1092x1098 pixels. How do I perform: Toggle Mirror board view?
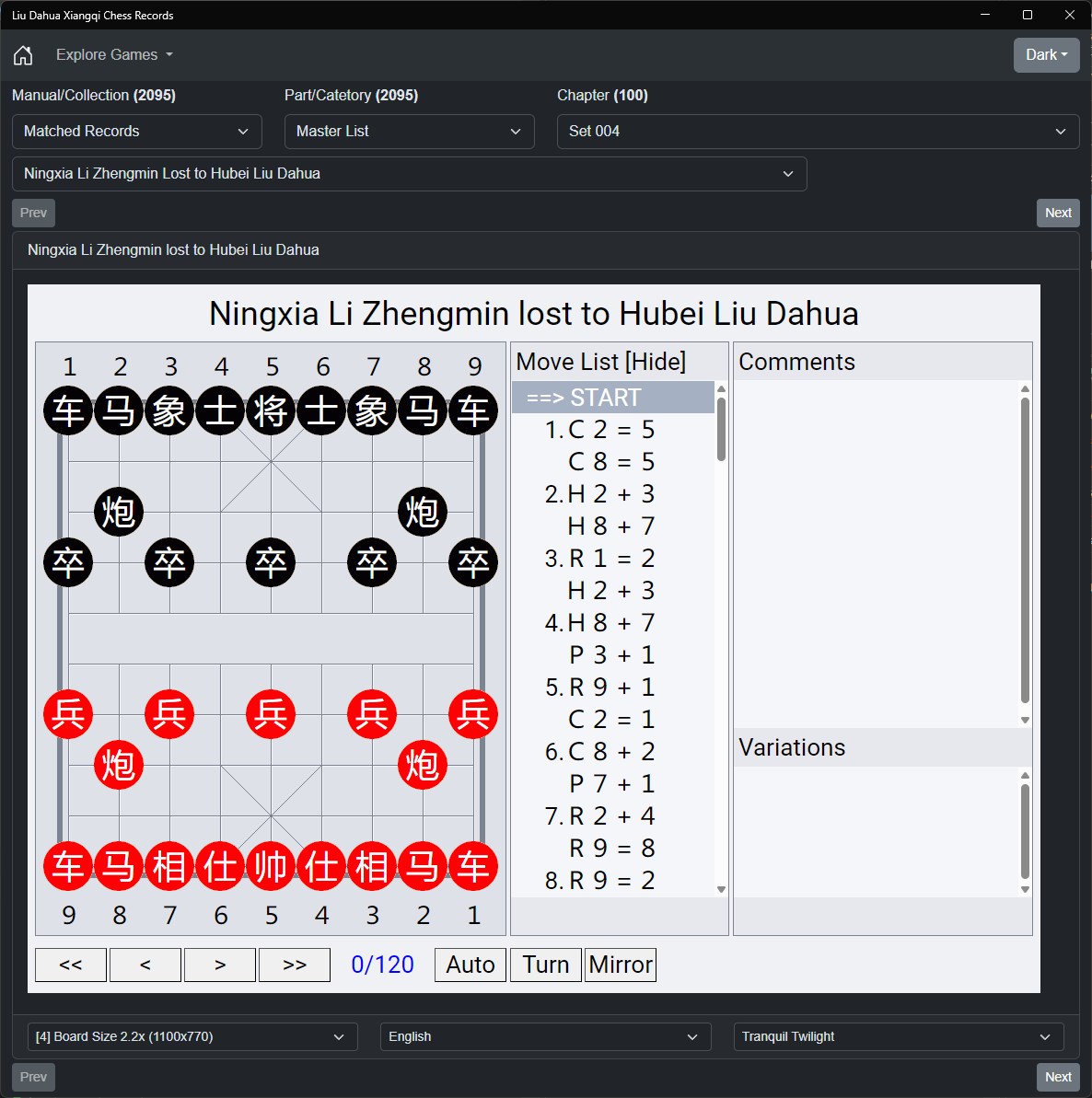point(621,965)
